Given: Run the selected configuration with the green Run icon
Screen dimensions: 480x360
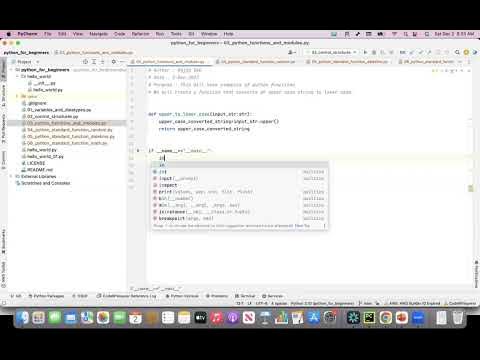Looking at the screenshot, I should click(x=365, y=52).
